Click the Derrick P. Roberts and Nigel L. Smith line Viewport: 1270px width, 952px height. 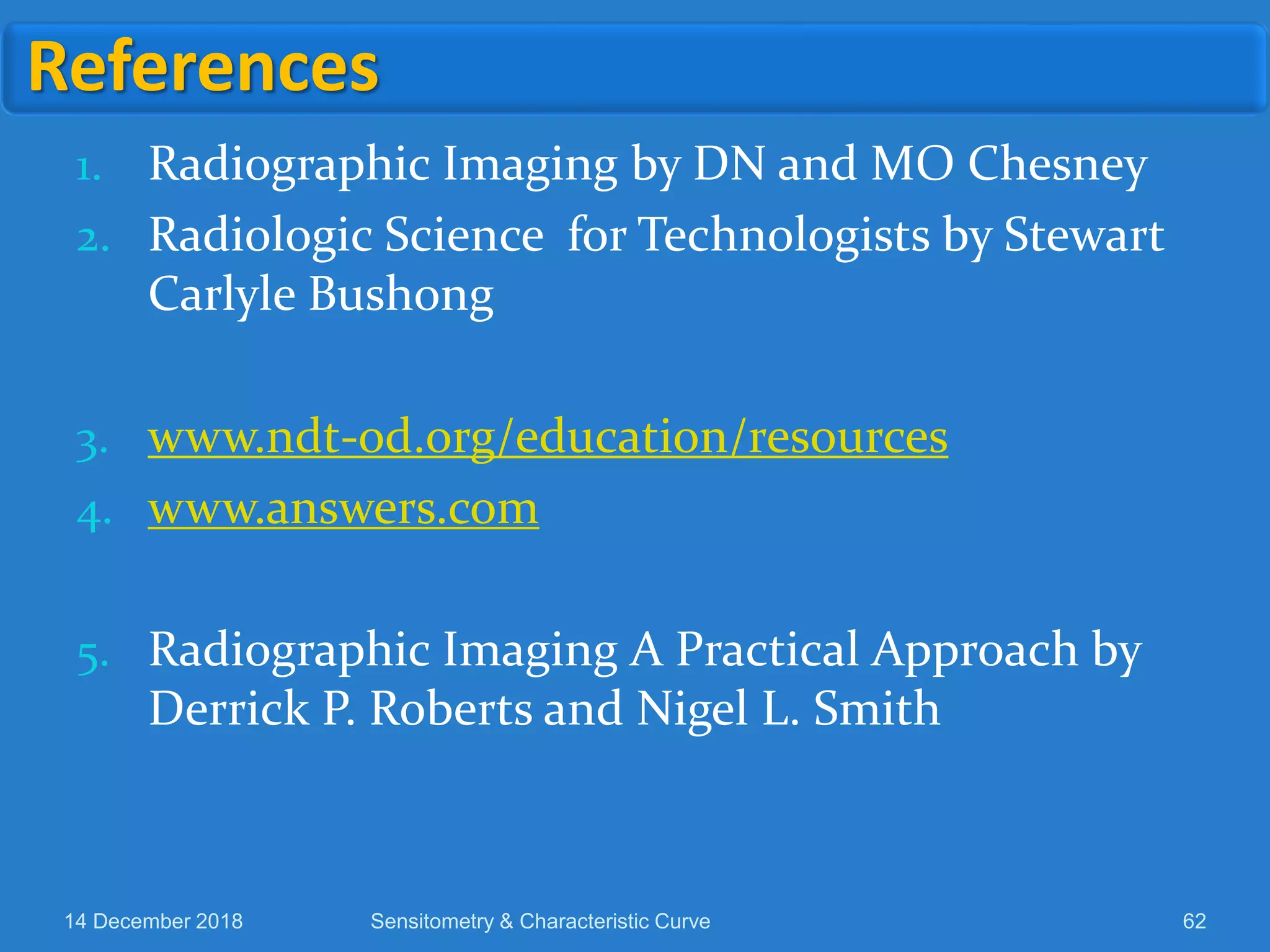coord(544,709)
